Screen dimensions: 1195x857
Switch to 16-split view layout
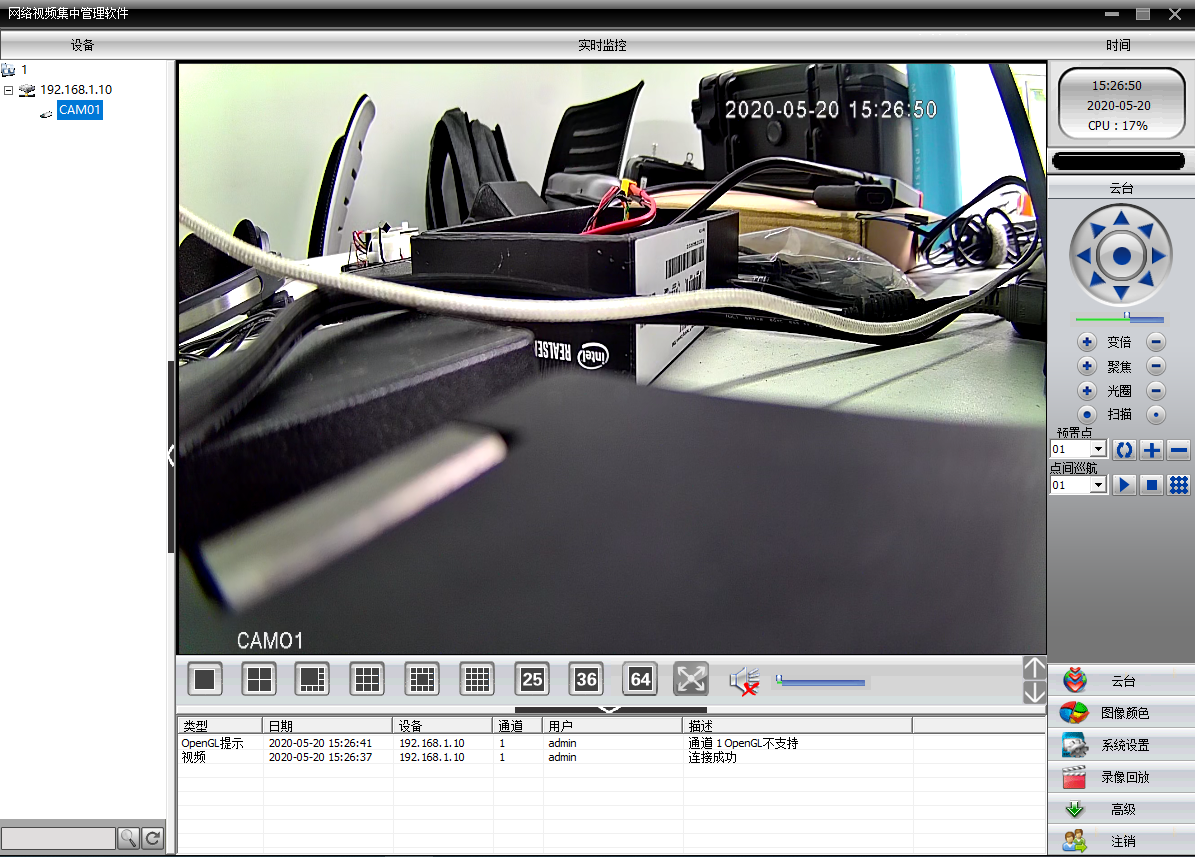click(477, 679)
